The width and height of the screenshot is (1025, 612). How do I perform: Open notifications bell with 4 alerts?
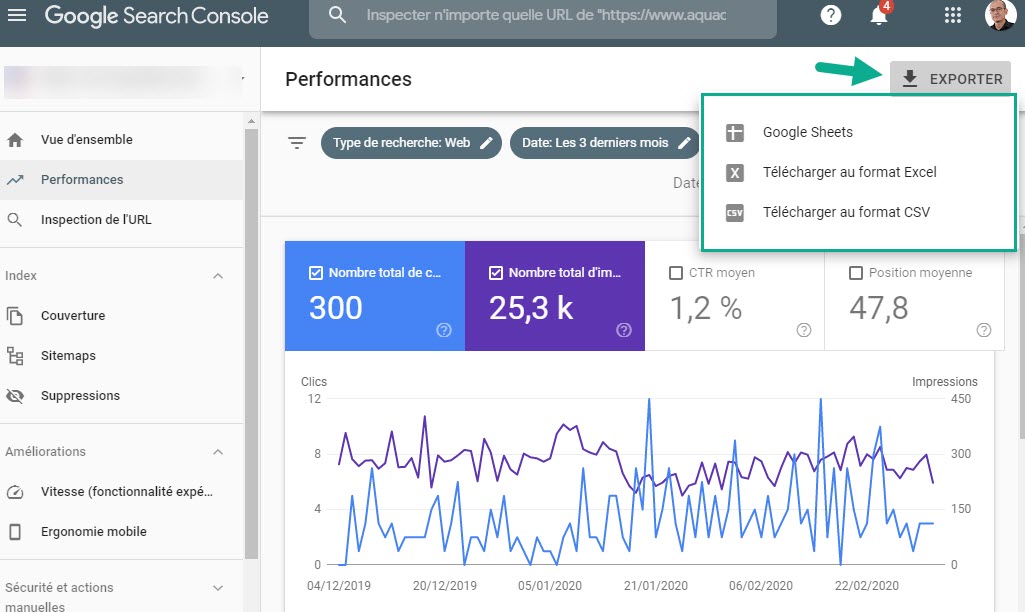(880, 14)
